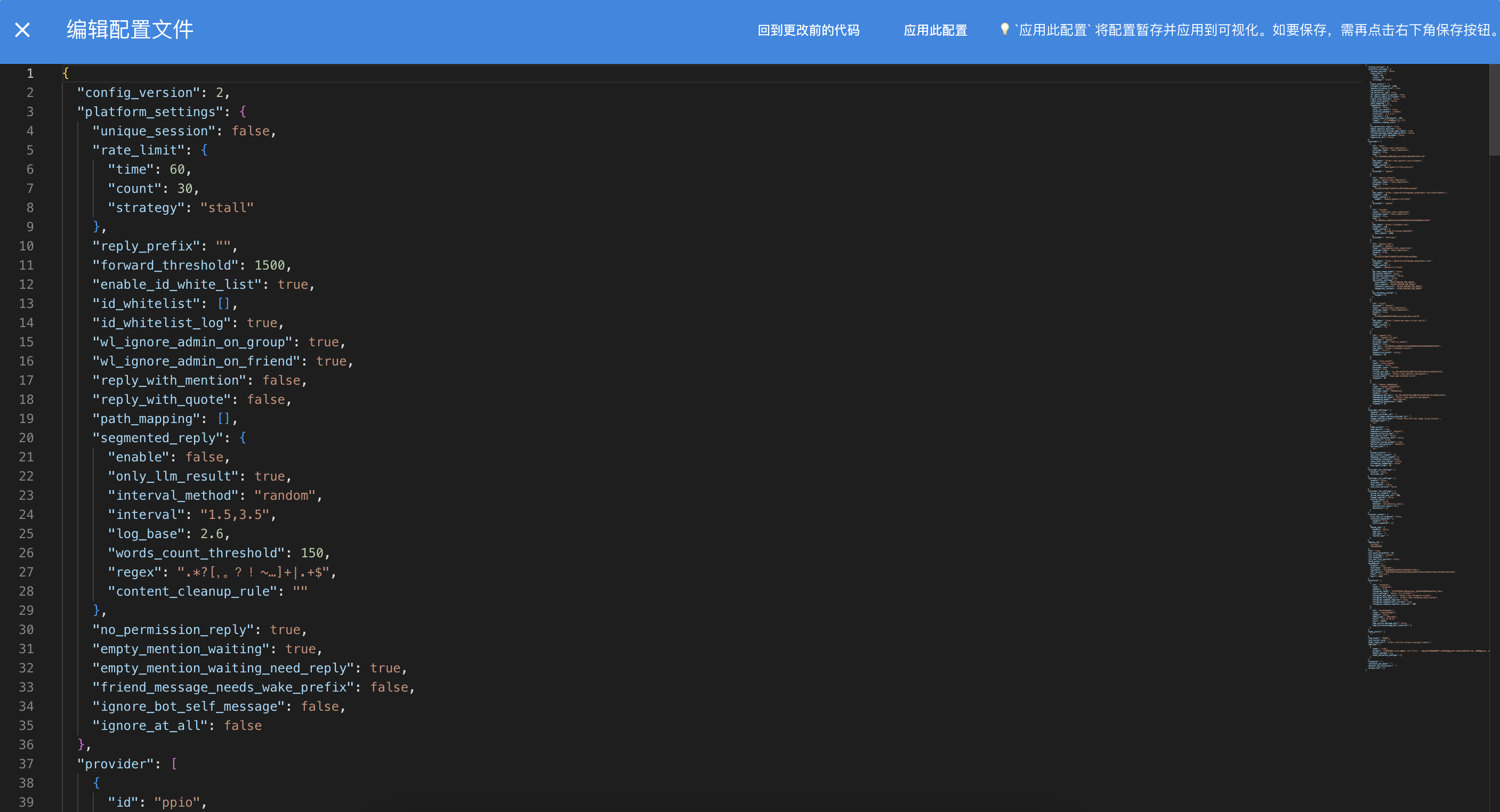The height and width of the screenshot is (812, 1500).
Task: Click the 应用此配置 button
Action: [x=934, y=30]
